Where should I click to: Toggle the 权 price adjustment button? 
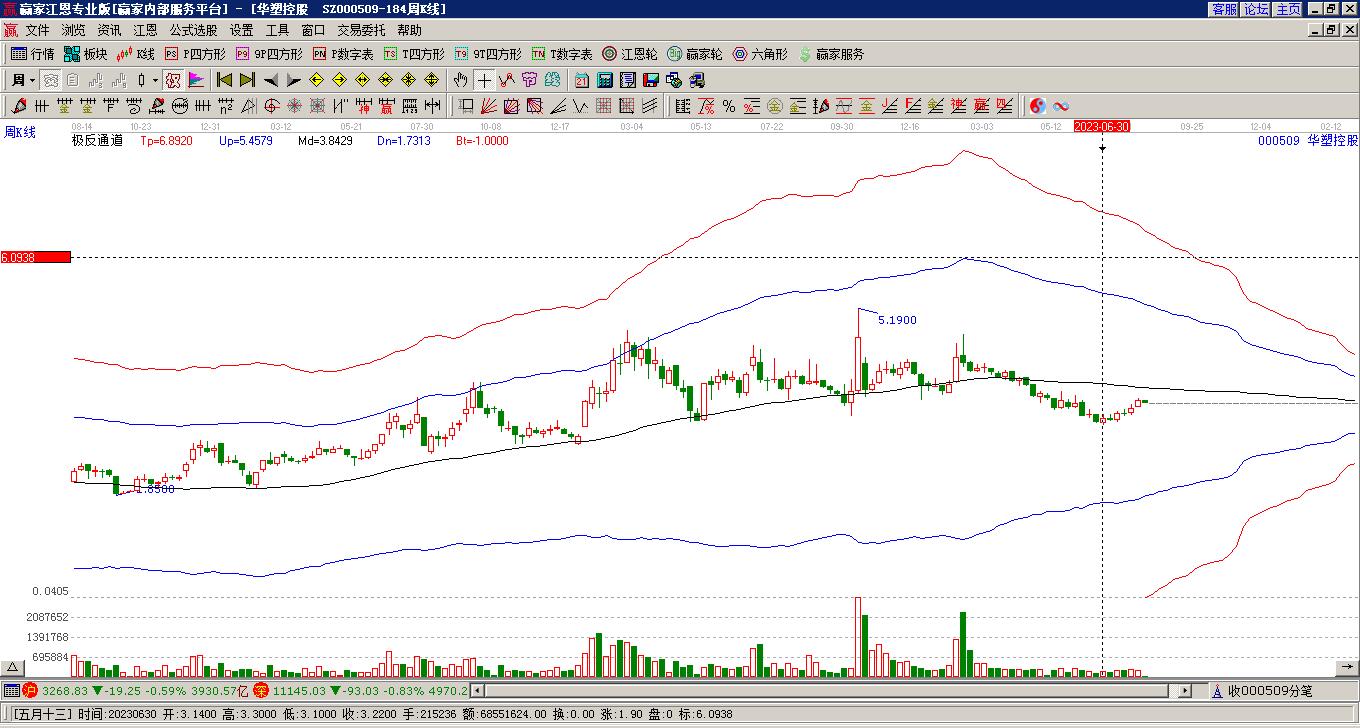(173, 80)
